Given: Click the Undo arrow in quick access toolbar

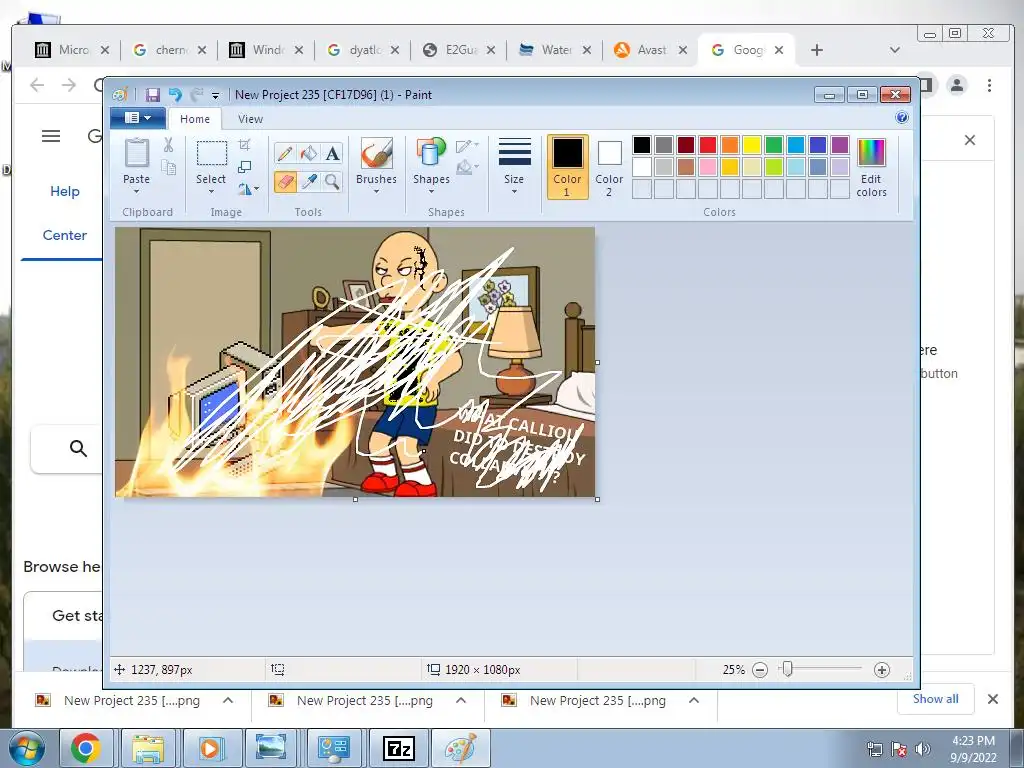Looking at the screenshot, I should (x=175, y=95).
